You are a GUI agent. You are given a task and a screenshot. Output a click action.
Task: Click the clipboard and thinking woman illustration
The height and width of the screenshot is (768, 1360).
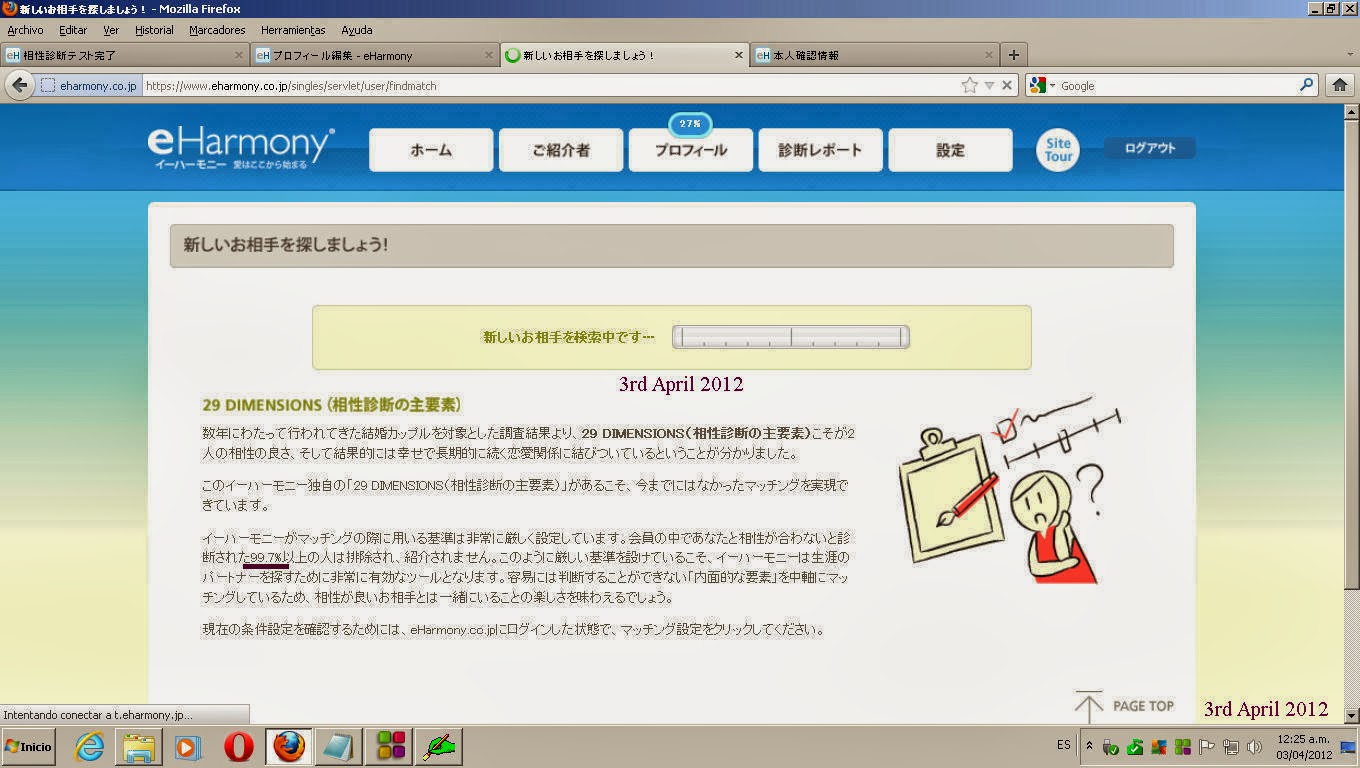[1010, 489]
